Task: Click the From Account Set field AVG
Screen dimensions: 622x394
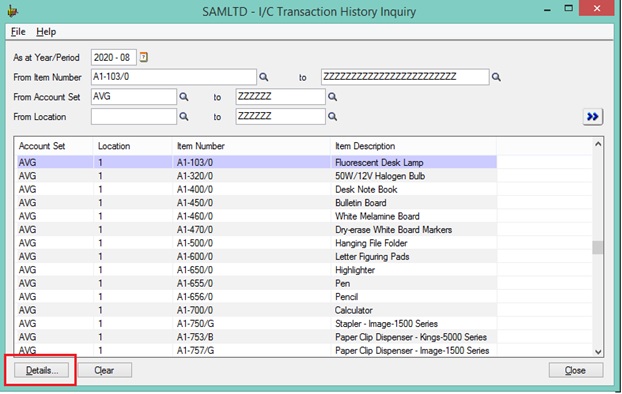Action: click(x=134, y=96)
